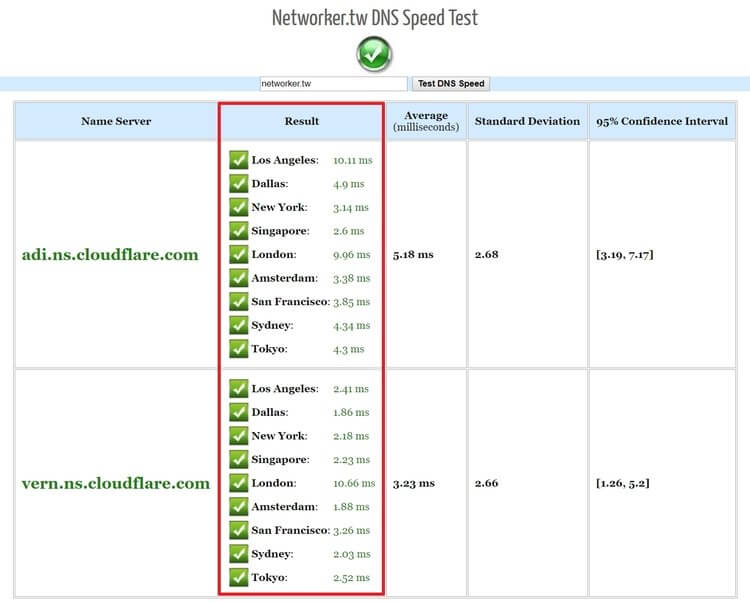Click the check icon beside Los Angeles 2.41 ms
This screenshot has height=602, width=750.
click(x=239, y=389)
